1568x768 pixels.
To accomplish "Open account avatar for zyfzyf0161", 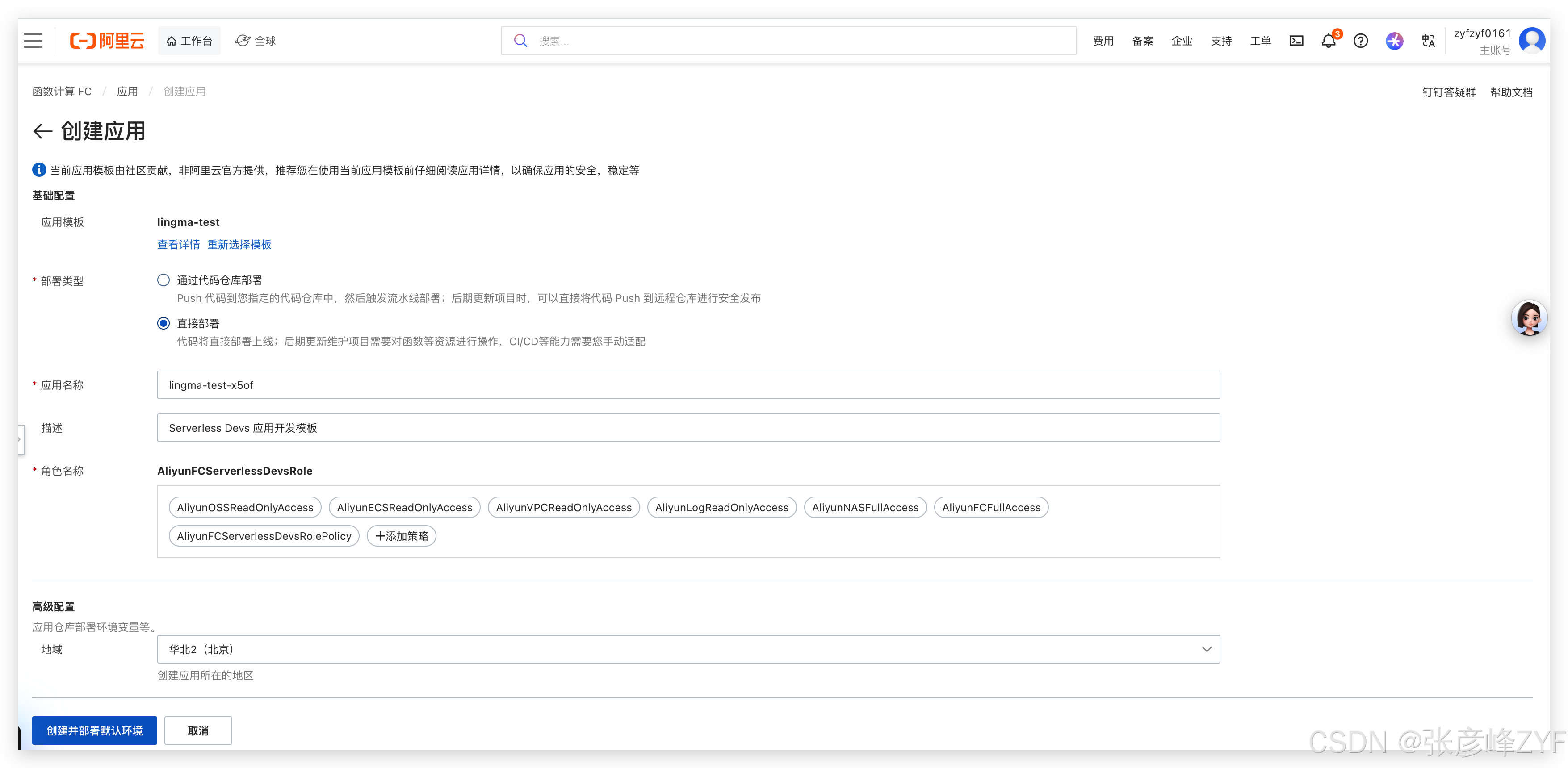I will 1531,41.
